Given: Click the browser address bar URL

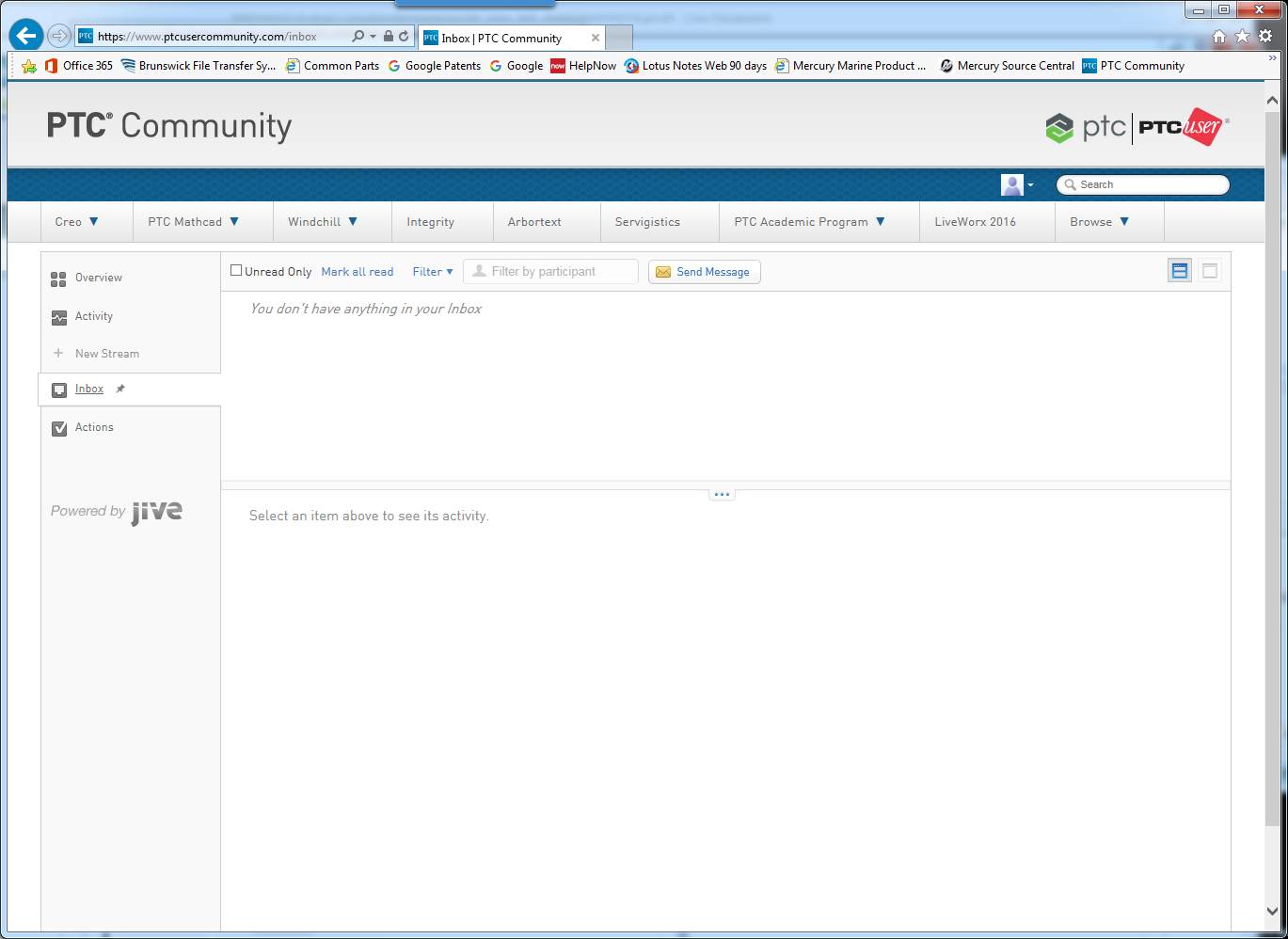Looking at the screenshot, I should coord(207,37).
